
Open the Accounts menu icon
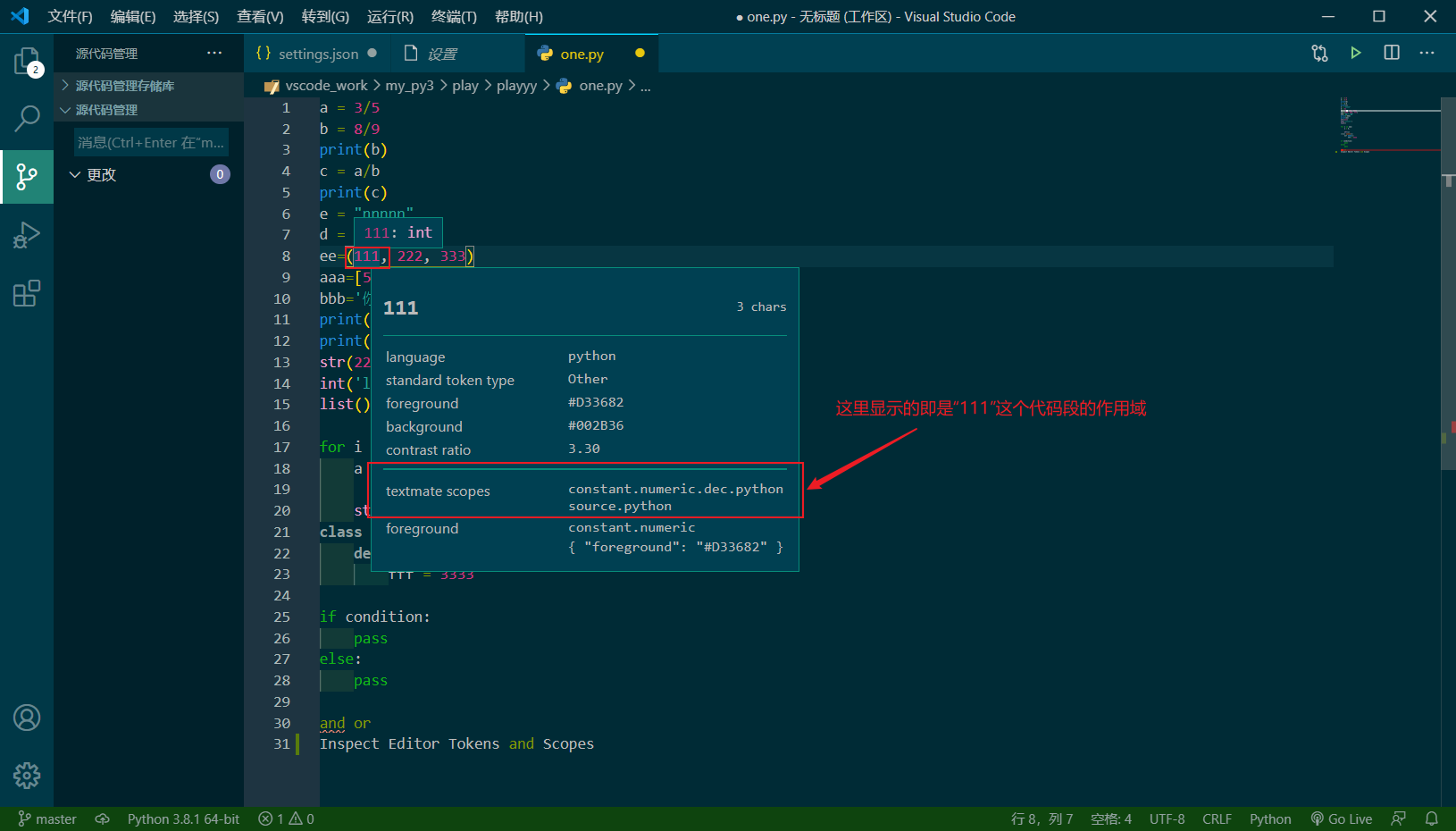27,718
